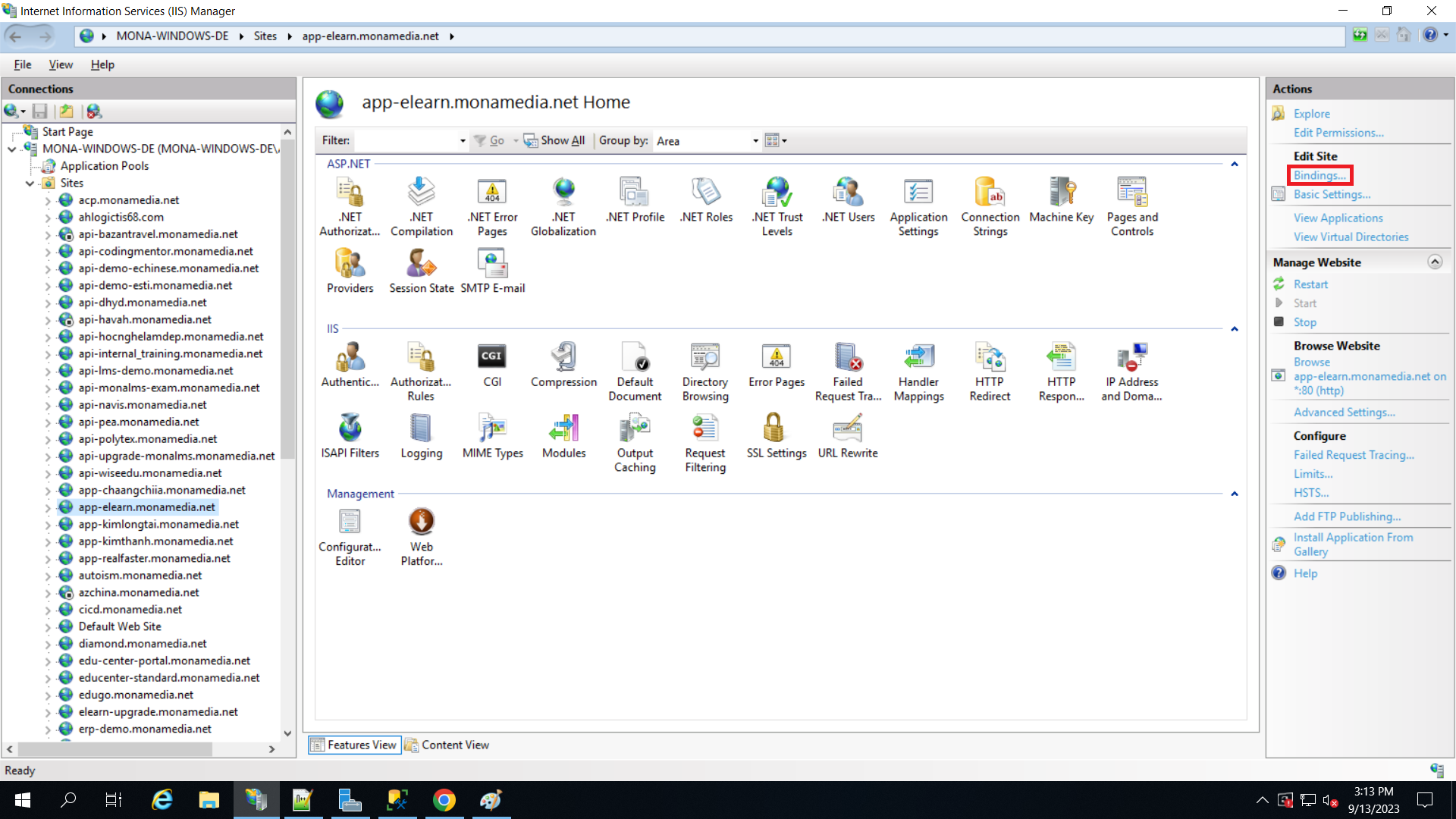
Task: Open the Logging feature
Action: pos(422,436)
